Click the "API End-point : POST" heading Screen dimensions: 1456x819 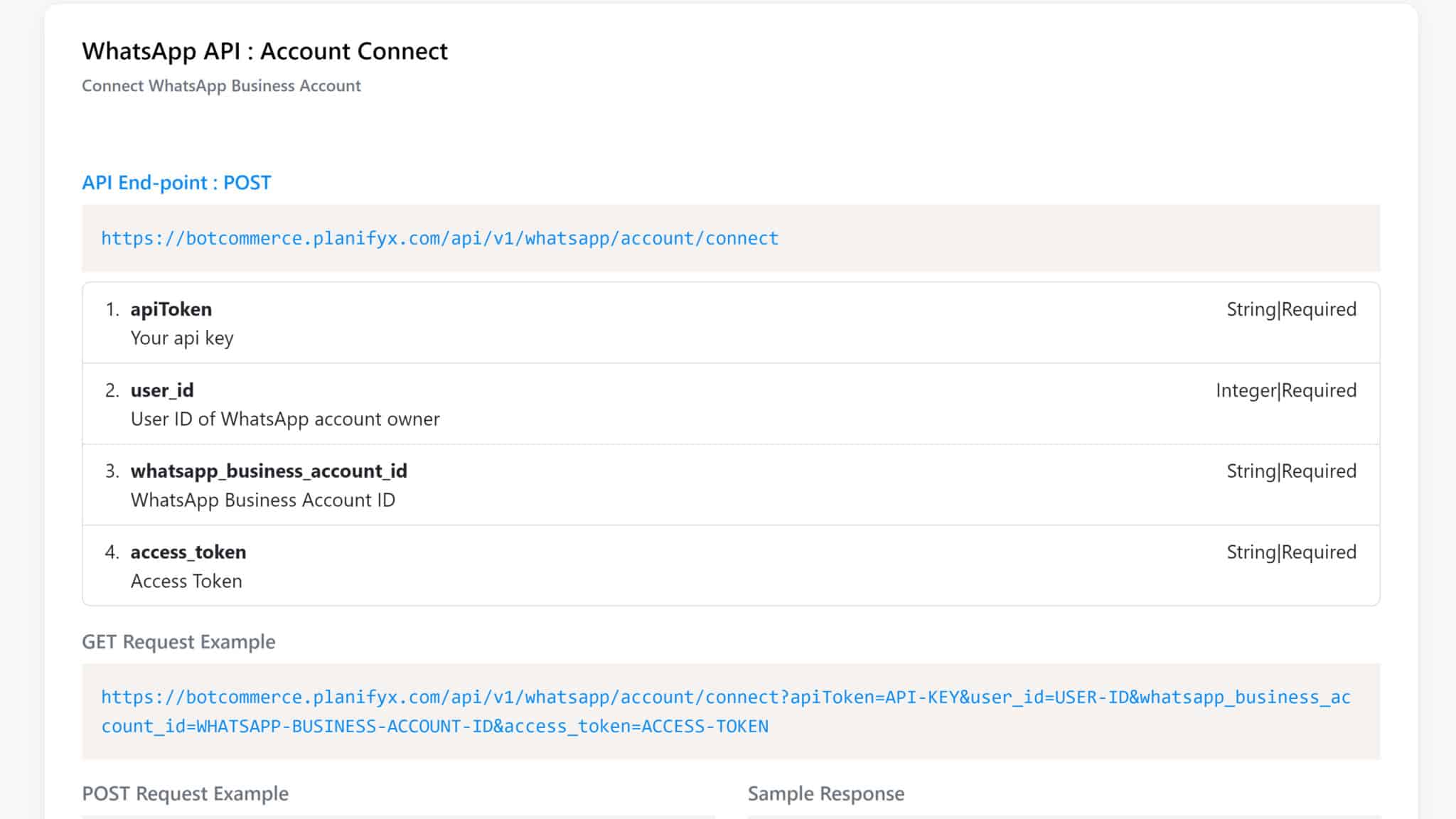(x=176, y=183)
